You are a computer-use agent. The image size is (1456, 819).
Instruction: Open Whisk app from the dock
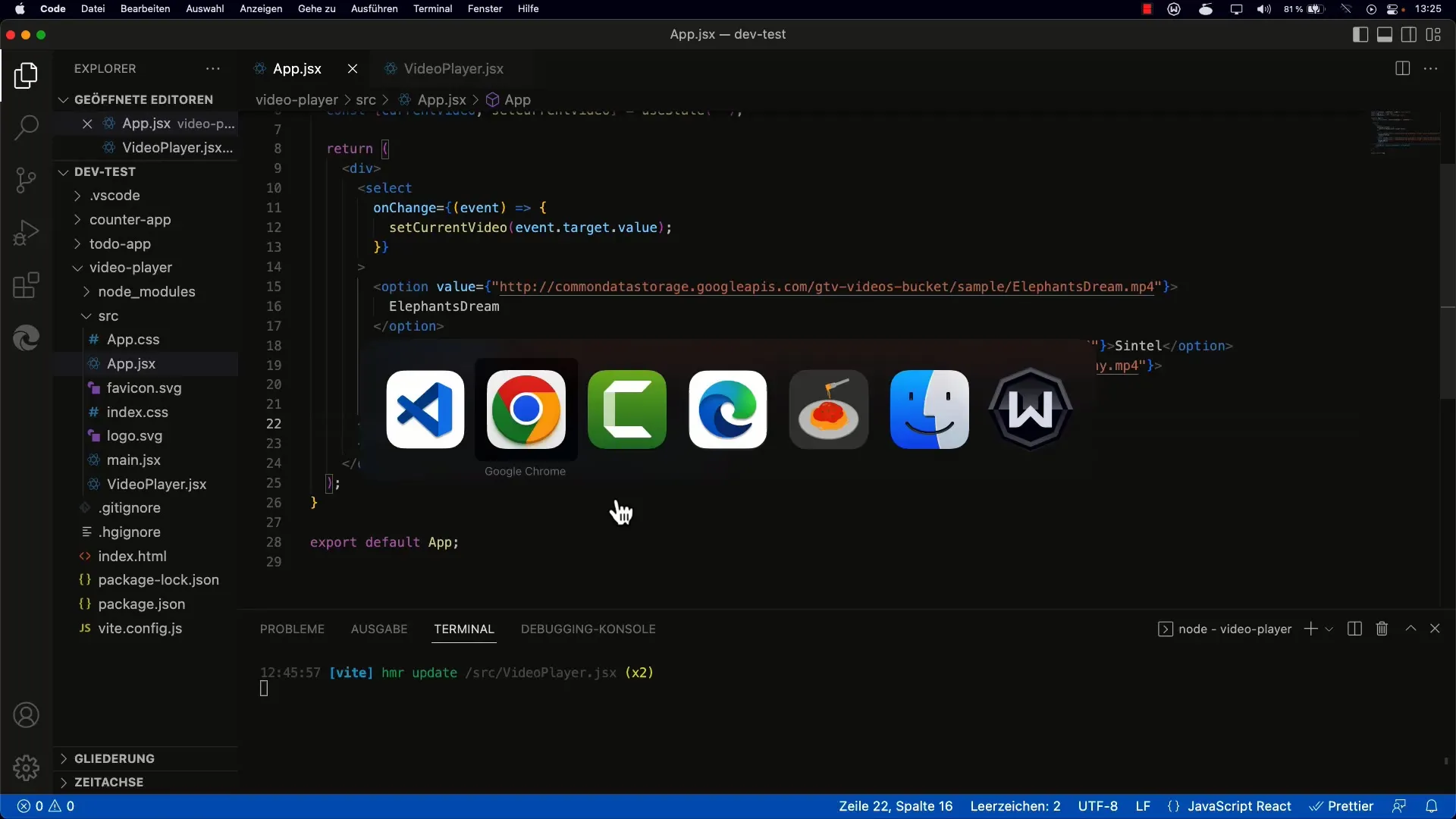click(1030, 409)
